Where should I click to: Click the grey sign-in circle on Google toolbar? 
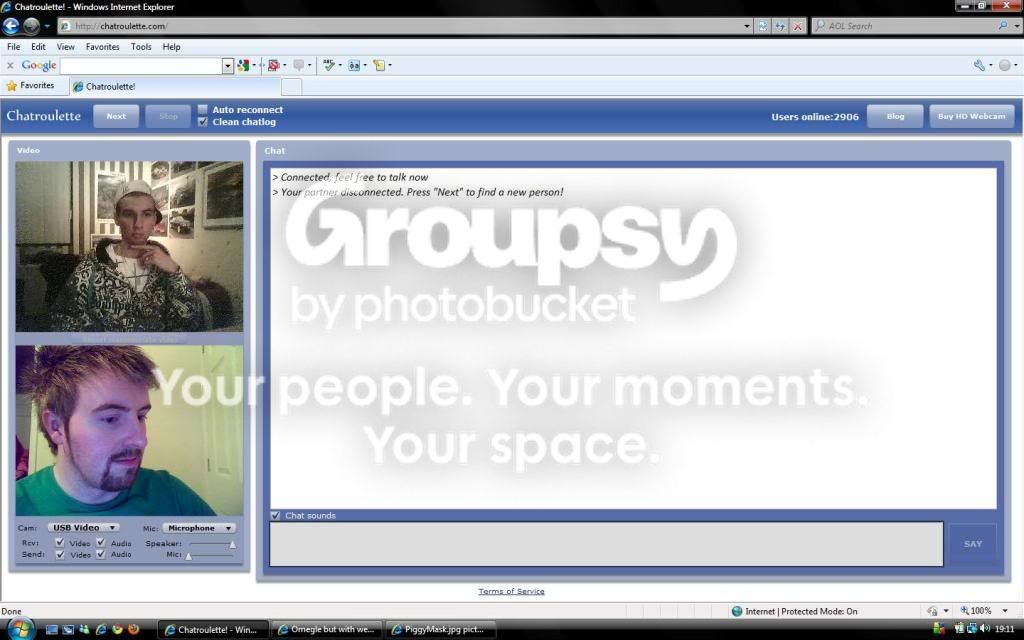click(x=1005, y=65)
